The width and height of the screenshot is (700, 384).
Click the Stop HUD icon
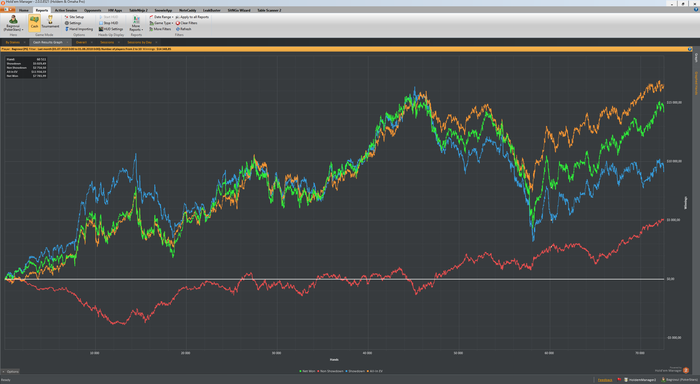101,23
